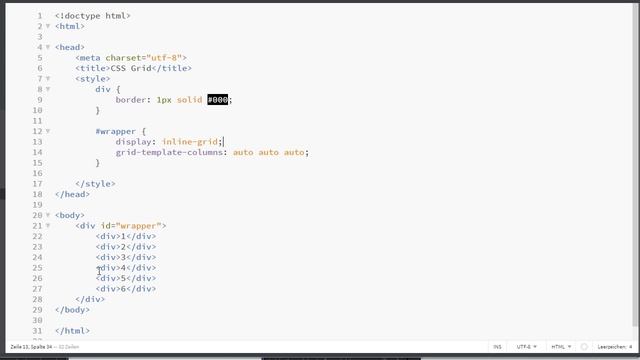Click the #wrapper selector on line 12
Image resolution: width=640 pixels, height=360 pixels.
tap(116, 131)
